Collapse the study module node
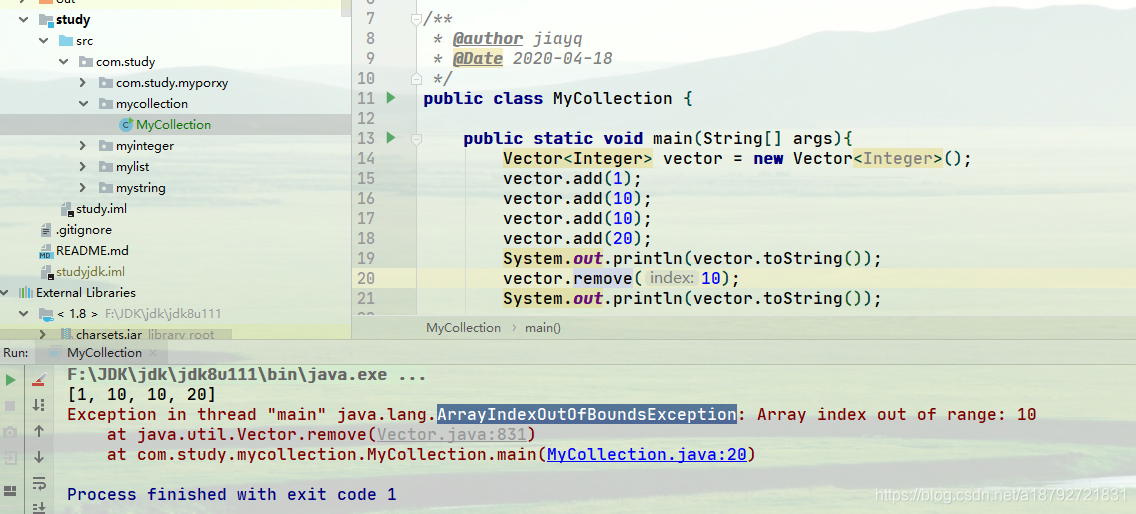Screen dimensions: 1136x514 tap(25, 20)
